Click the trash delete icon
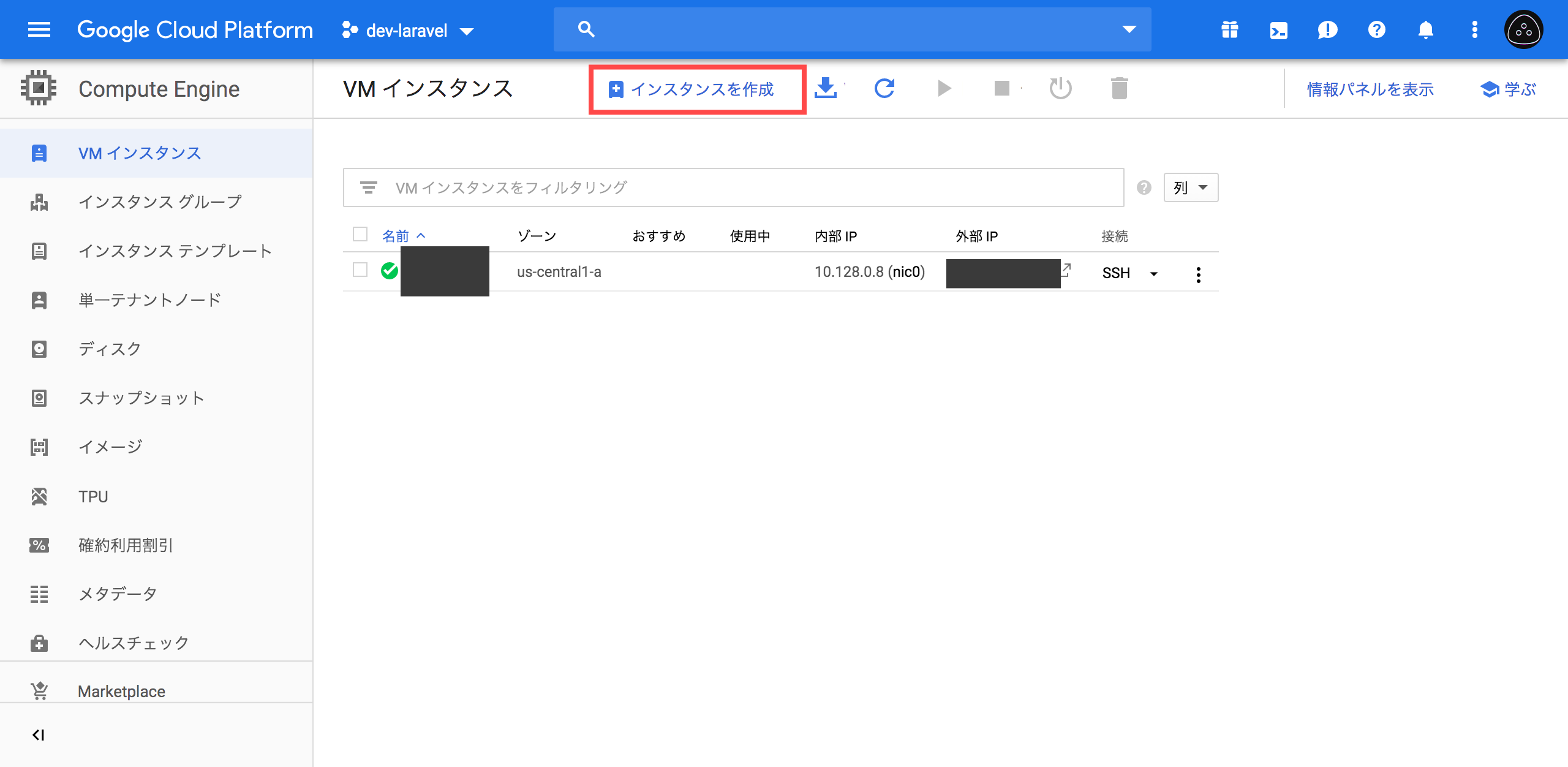Image resolution: width=1568 pixels, height=767 pixels. pyautogui.click(x=1119, y=89)
